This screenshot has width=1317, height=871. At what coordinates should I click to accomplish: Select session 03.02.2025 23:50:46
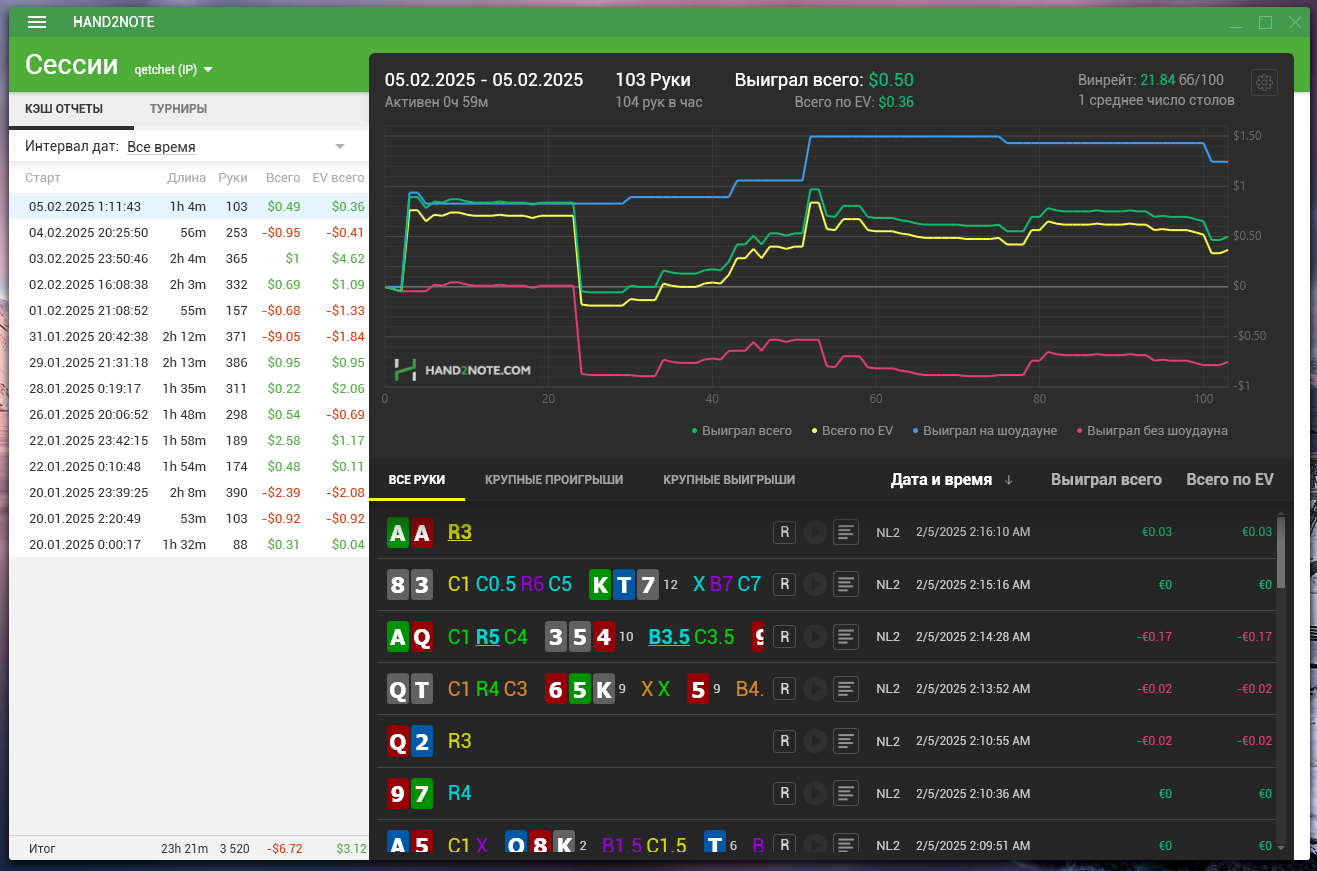pyautogui.click(x=189, y=259)
